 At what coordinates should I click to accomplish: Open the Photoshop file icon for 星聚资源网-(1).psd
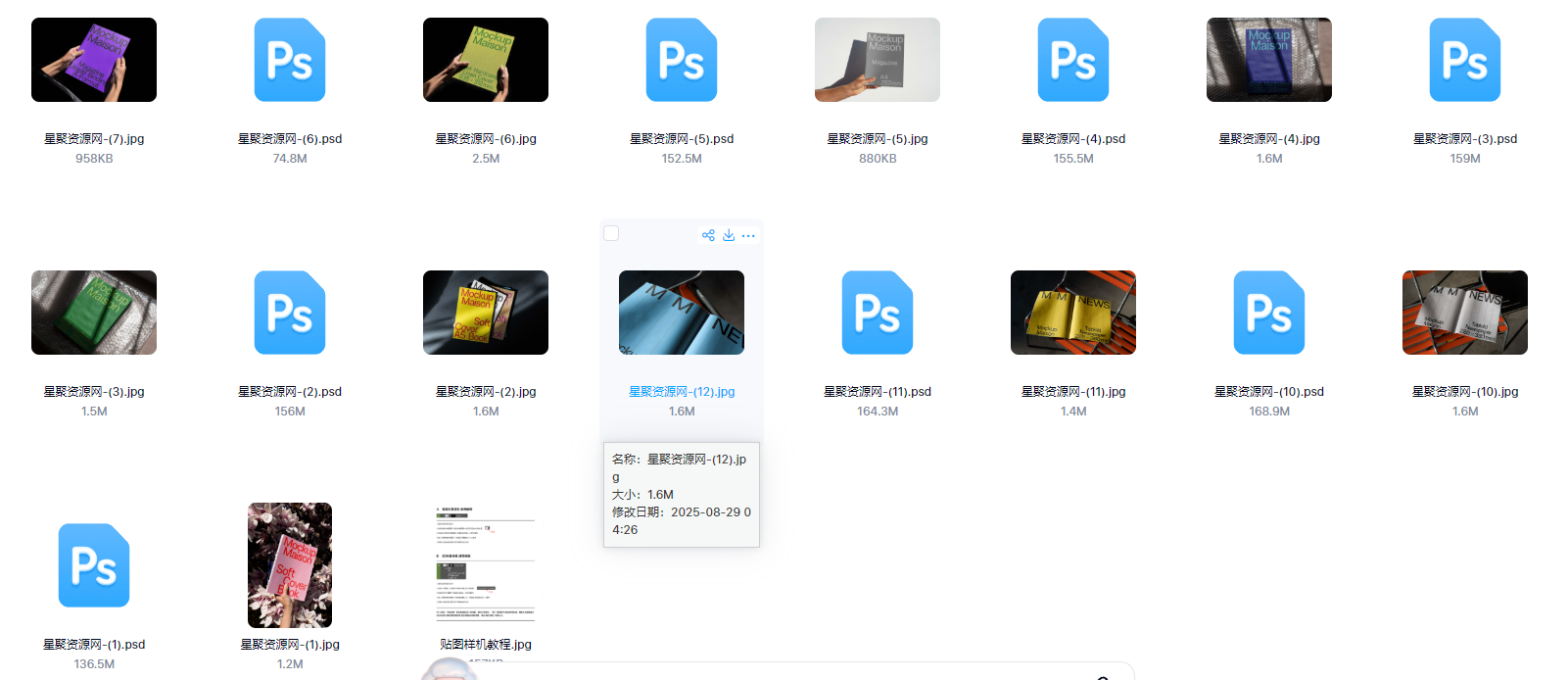coord(94,565)
